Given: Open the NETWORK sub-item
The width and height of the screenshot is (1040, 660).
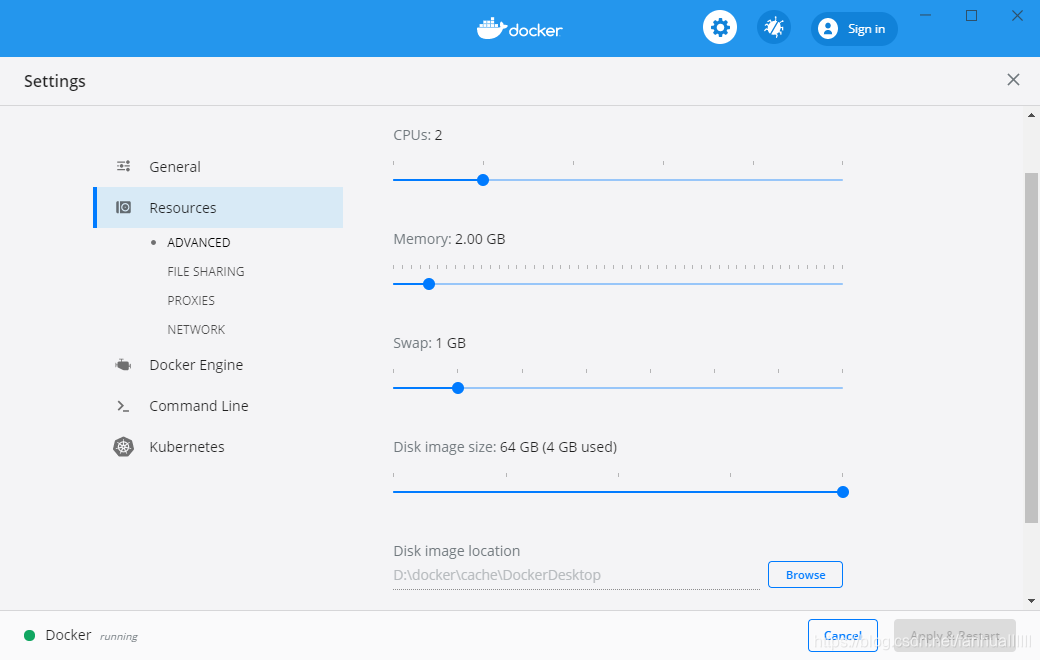Looking at the screenshot, I should pos(196,330).
